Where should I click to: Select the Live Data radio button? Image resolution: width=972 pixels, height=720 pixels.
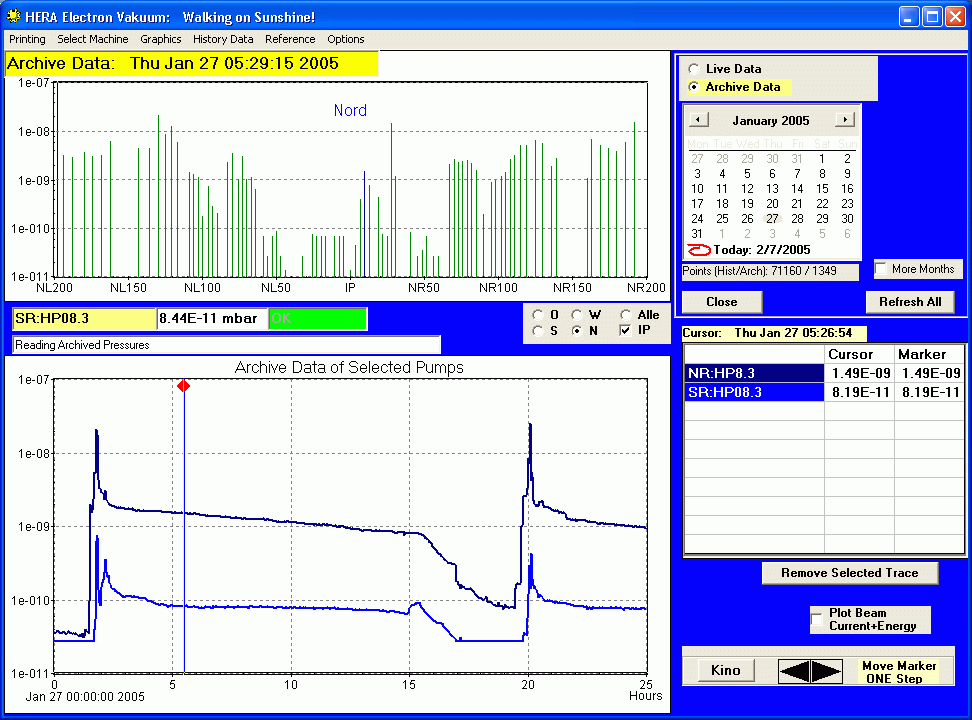[x=694, y=69]
